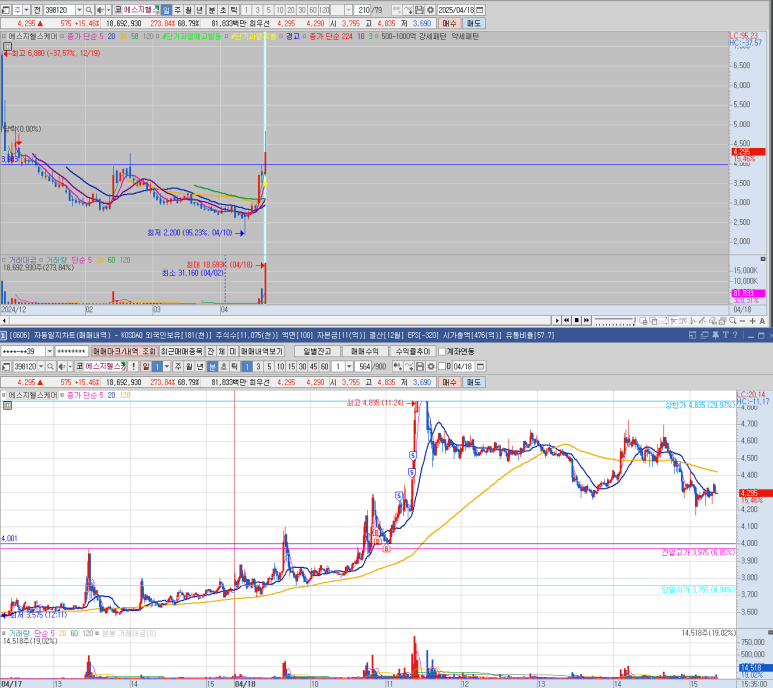Viewport: 773px width, 688px height.
Task: Click the T font icon in the 0606 title bar
Action: [726, 335]
